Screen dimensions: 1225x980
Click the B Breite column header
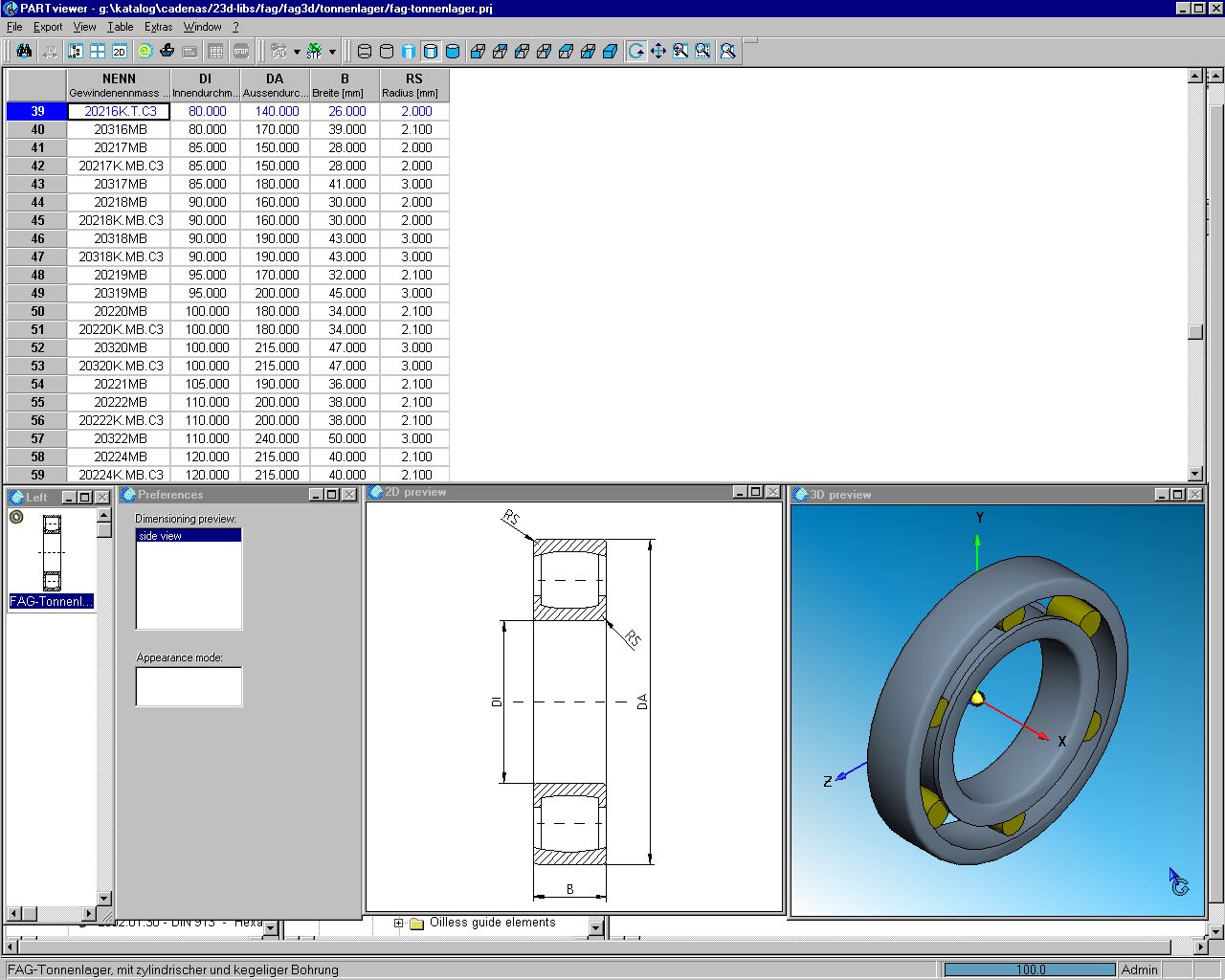(345, 85)
